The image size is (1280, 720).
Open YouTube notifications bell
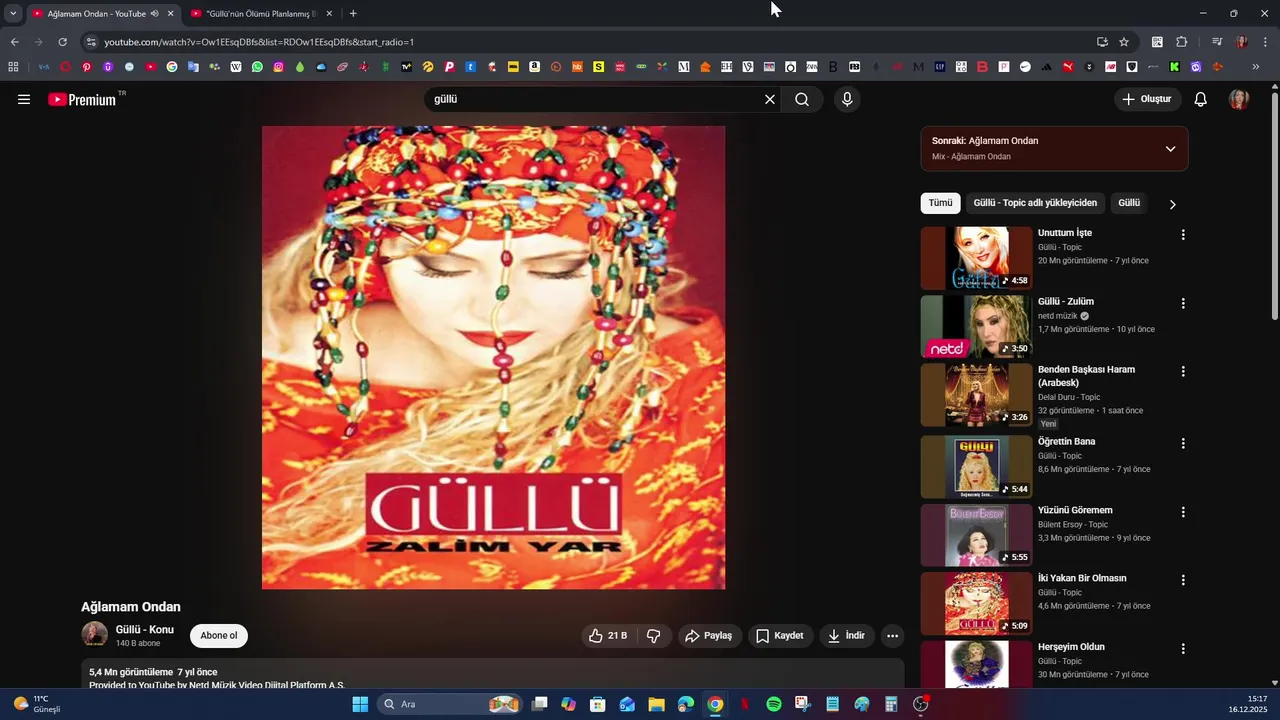pyautogui.click(x=1201, y=99)
